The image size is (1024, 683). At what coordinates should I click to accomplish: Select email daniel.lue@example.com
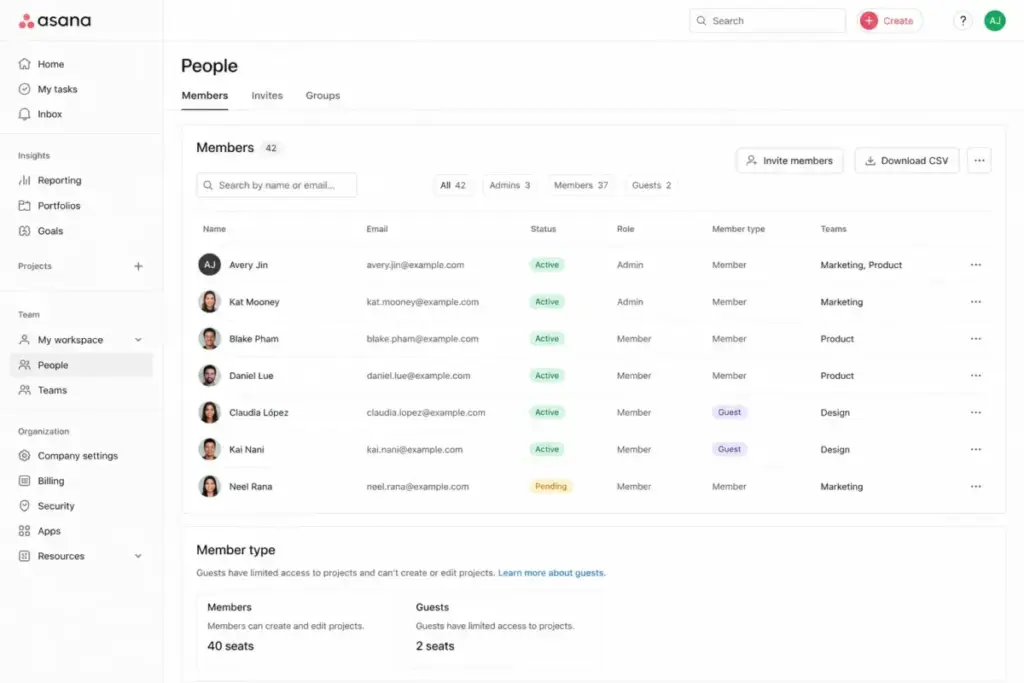418,375
